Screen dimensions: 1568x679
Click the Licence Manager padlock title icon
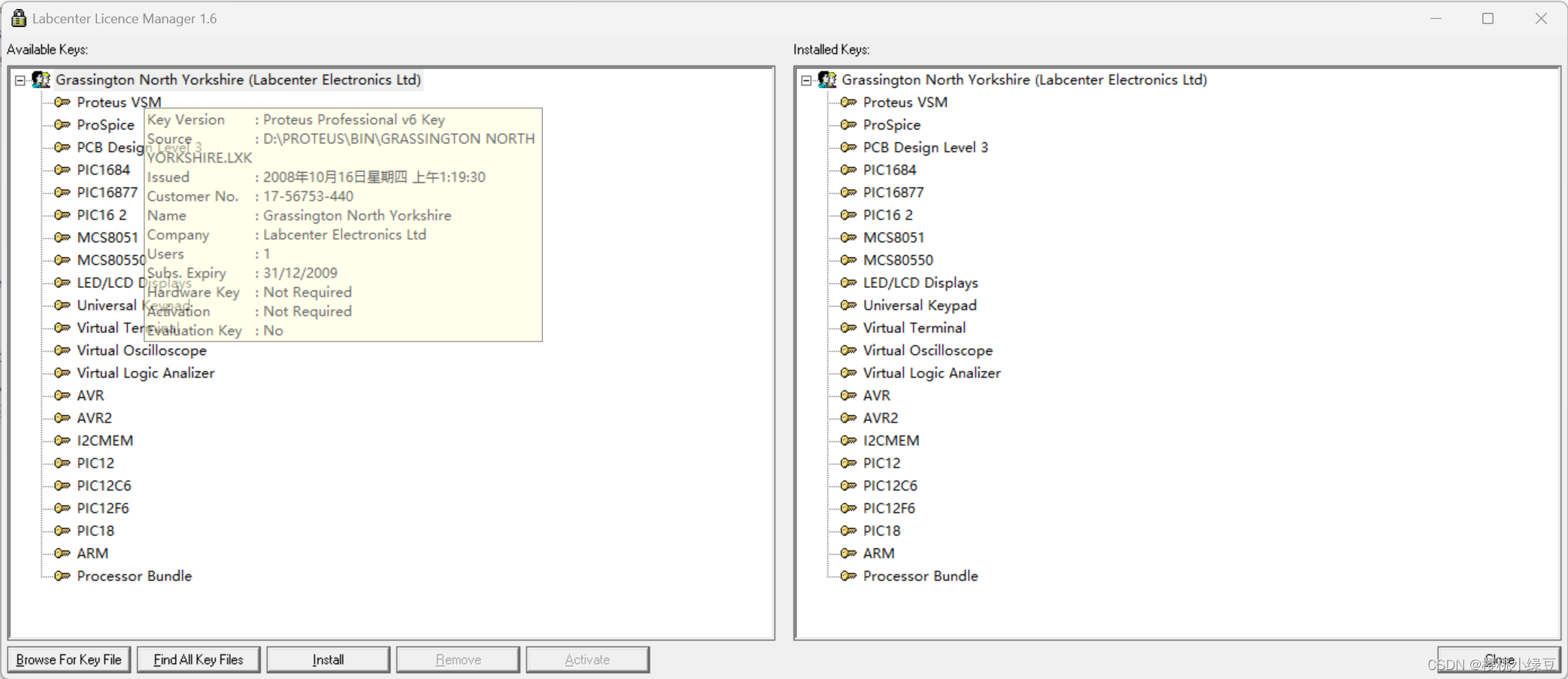19,18
